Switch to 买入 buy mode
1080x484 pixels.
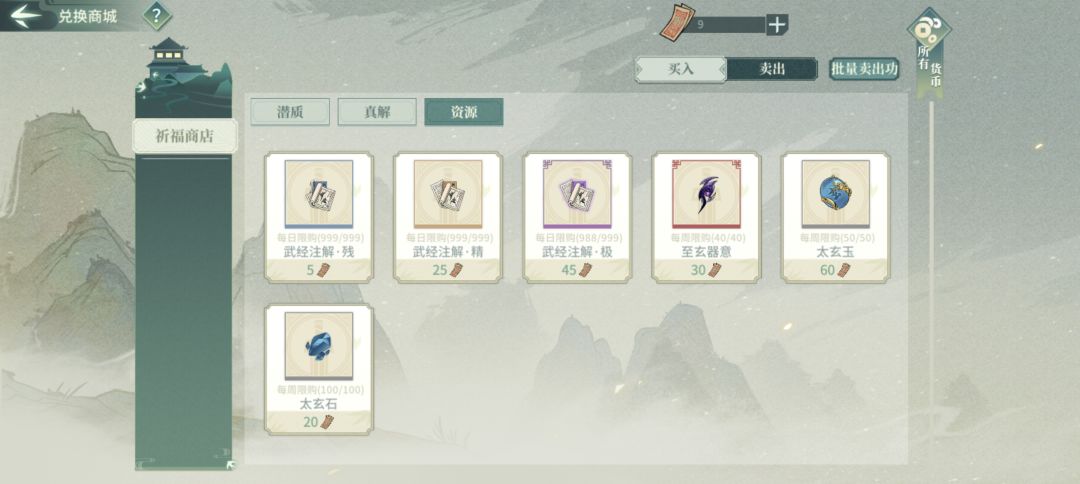[x=681, y=69]
